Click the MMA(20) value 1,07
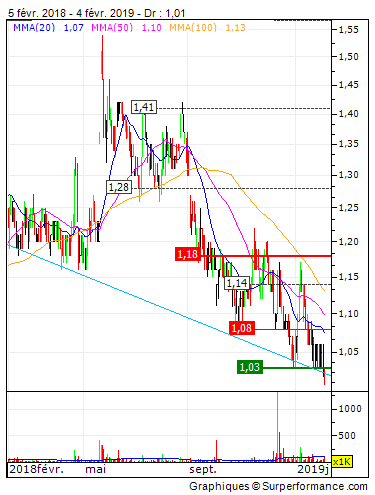The height and width of the screenshot is (495, 375). 73,28
